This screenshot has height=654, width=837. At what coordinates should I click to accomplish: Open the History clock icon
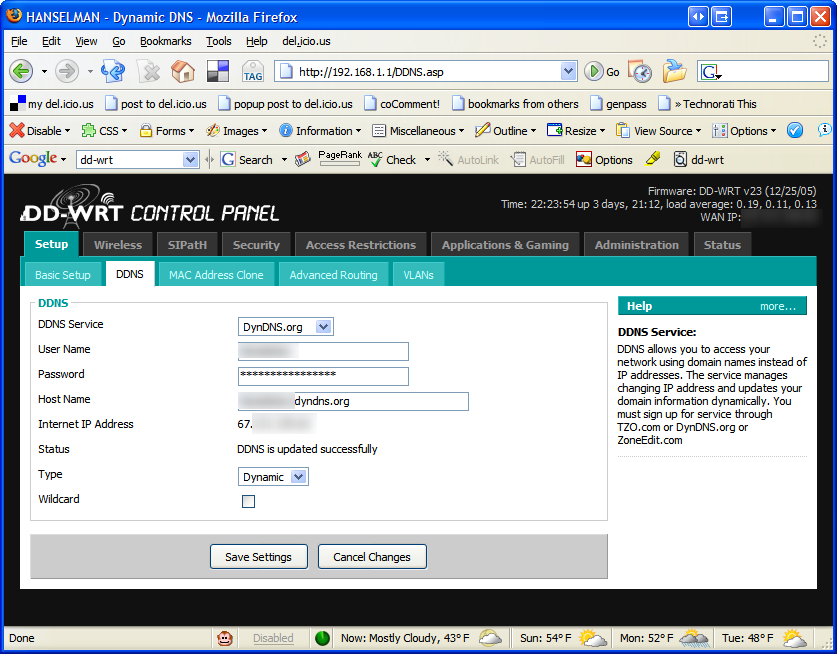coord(640,71)
